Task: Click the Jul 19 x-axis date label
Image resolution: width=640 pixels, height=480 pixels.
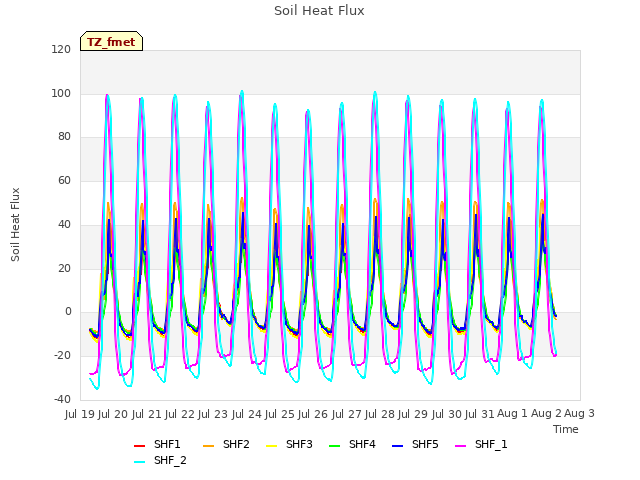Action: (x=80, y=414)
